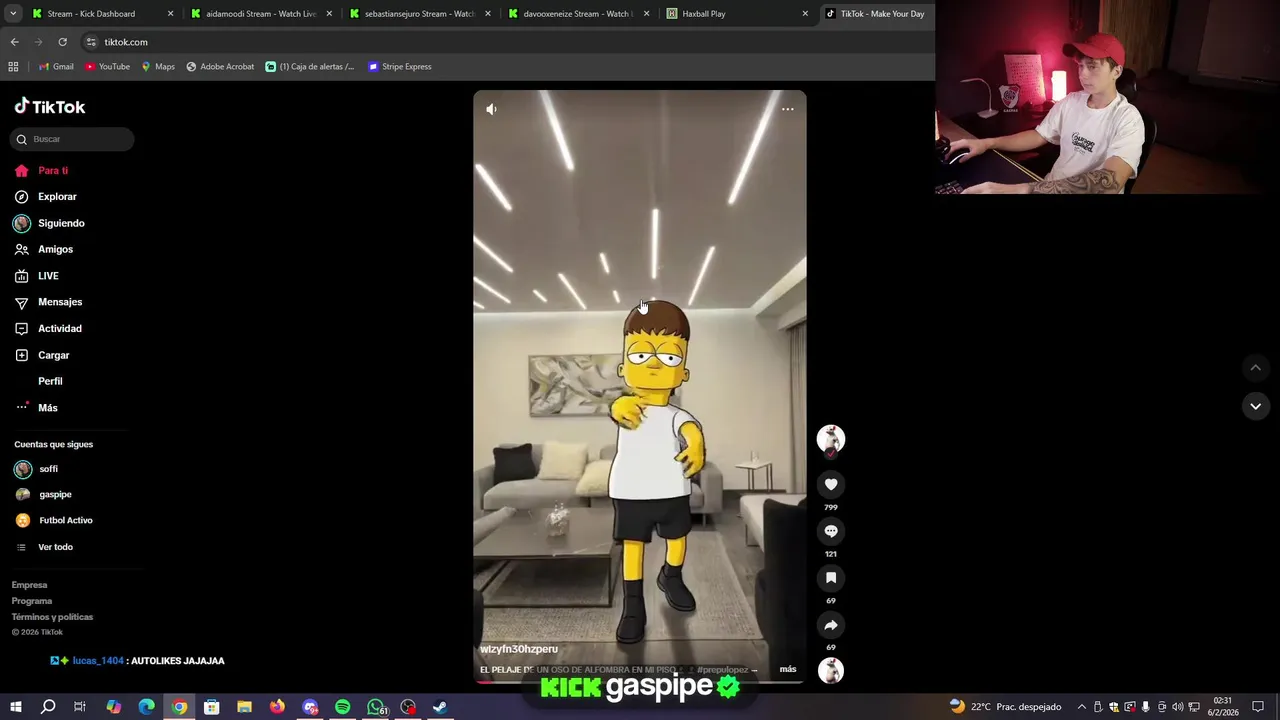
Task: Focus the Buscar search field
Action: [73, 139]
